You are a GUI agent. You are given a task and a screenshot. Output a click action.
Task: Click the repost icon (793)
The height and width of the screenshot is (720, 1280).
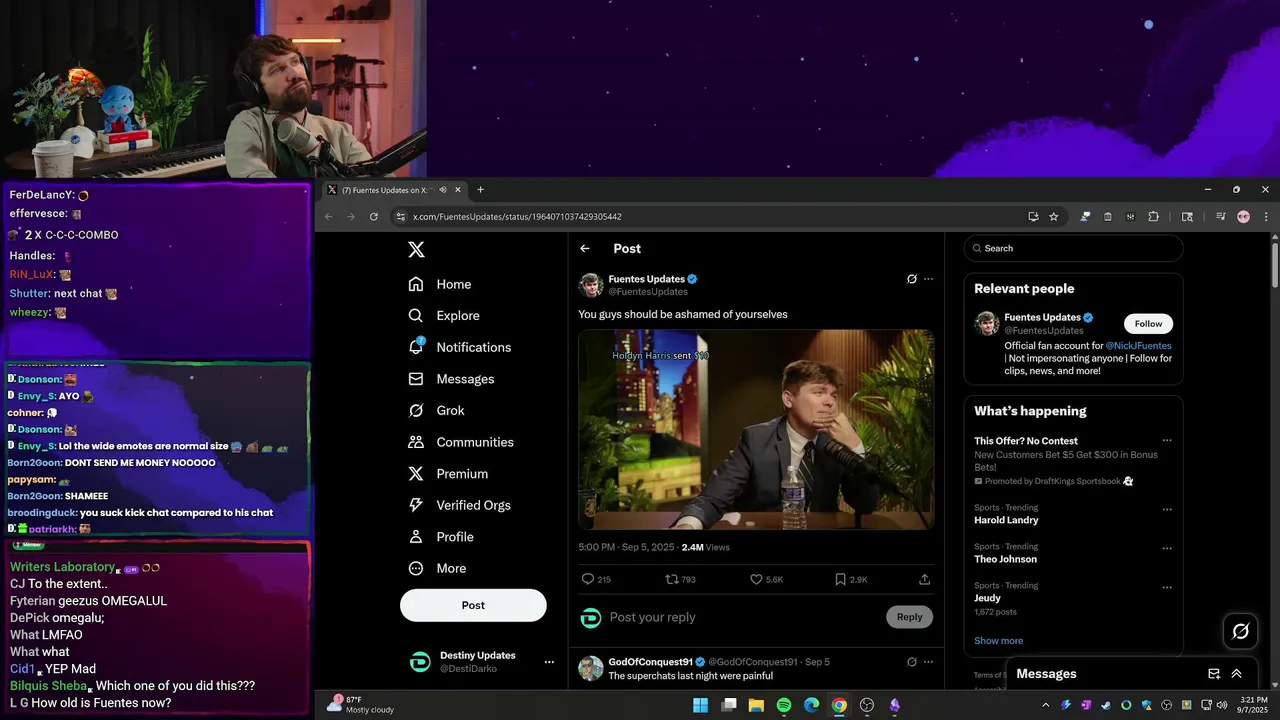coord(672,579)
